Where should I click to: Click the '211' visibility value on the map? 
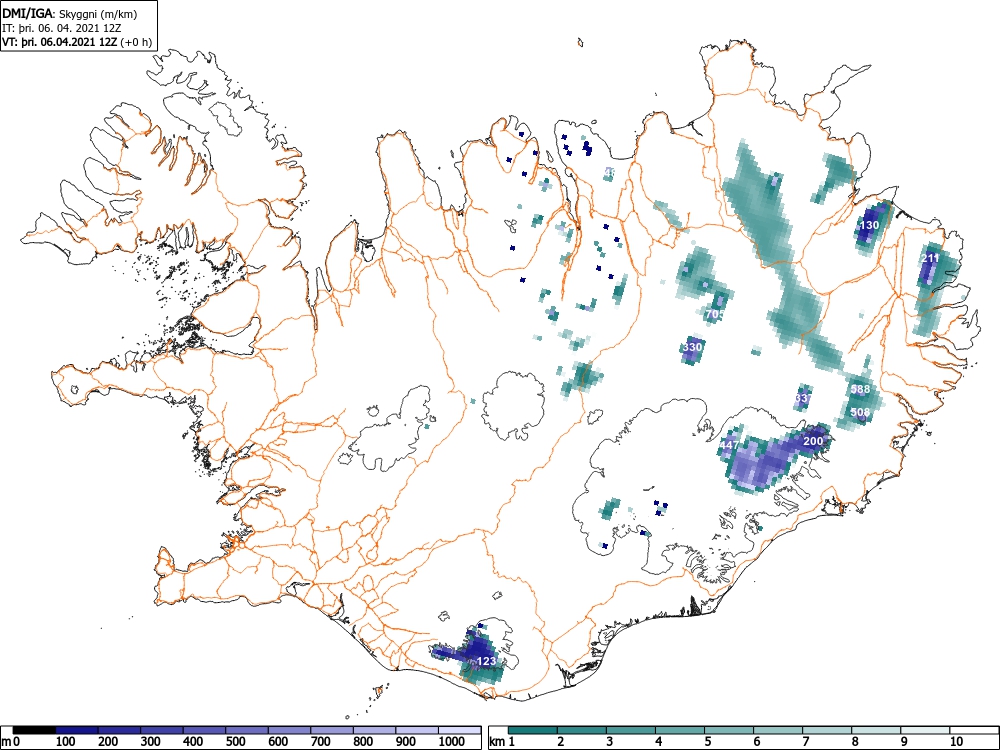(x=930, y=258)
